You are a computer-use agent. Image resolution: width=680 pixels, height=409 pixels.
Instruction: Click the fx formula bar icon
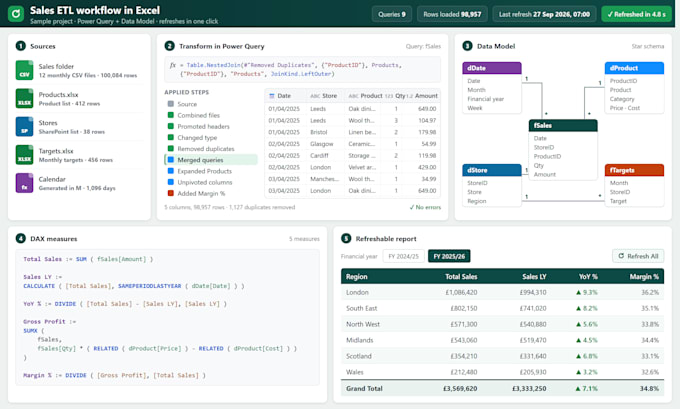[x=173, y=65]
